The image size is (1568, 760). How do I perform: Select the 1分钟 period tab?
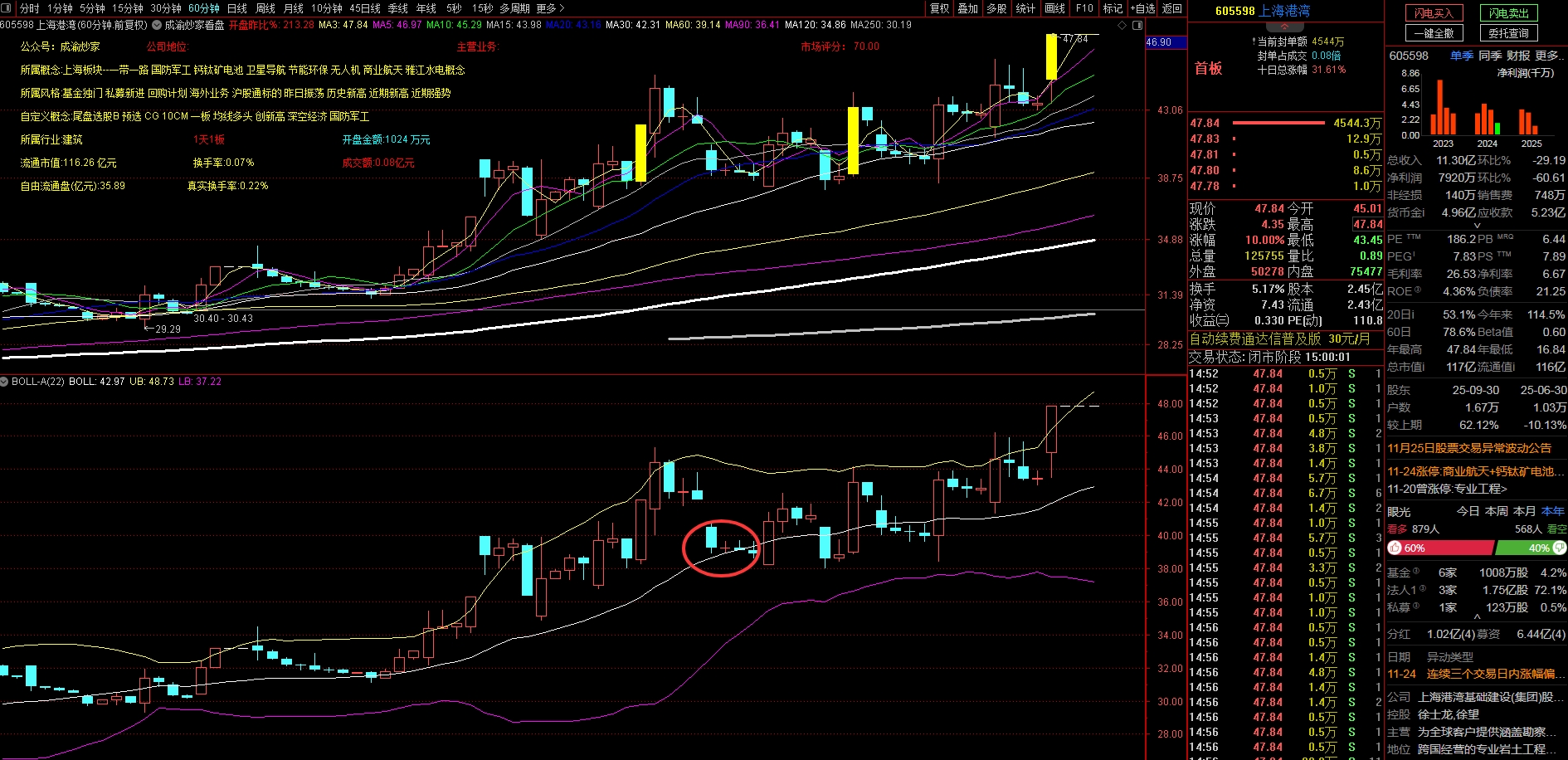[x=60, y=8]
